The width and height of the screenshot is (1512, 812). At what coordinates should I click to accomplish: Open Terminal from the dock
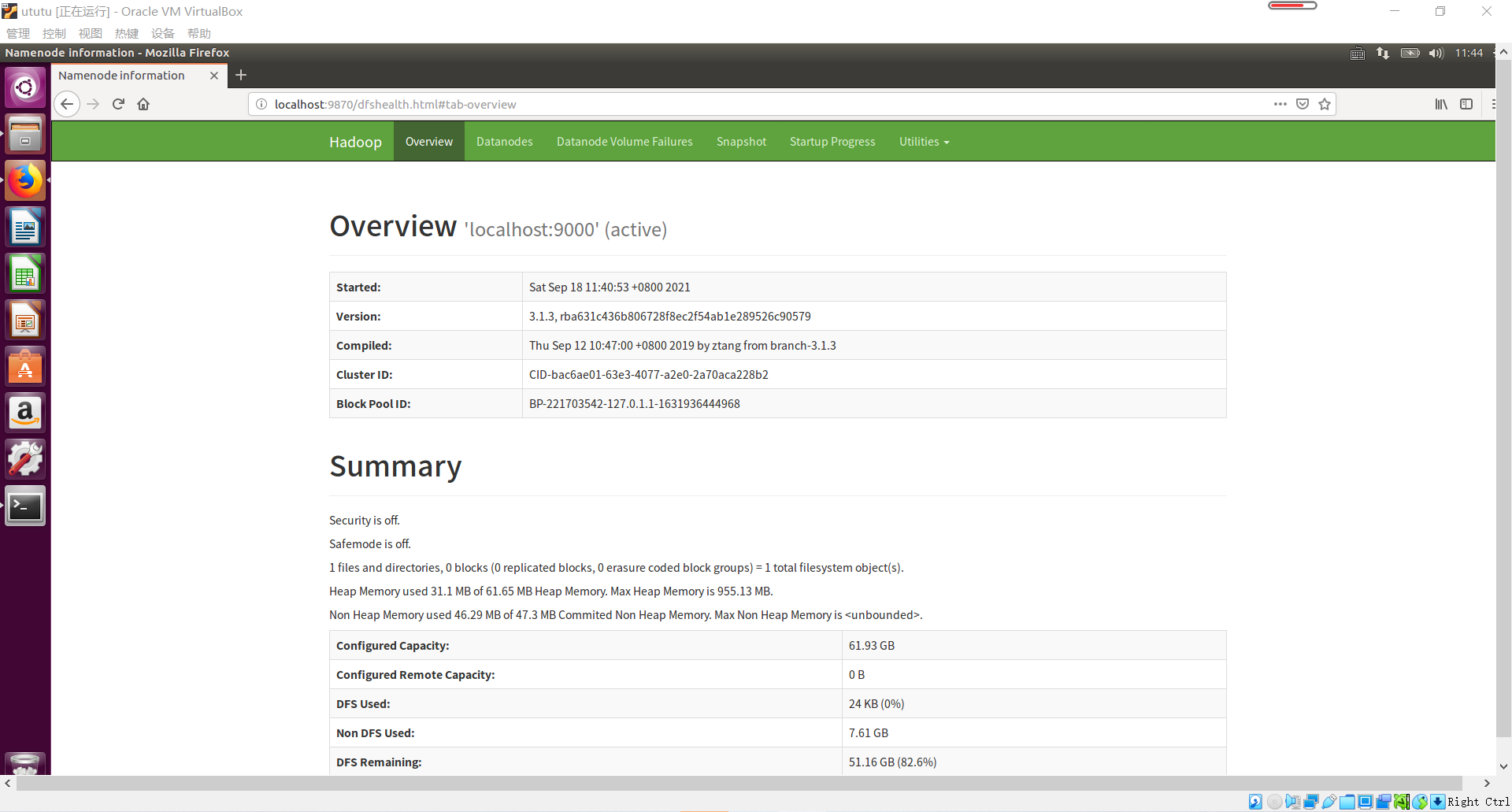[25, 506]
